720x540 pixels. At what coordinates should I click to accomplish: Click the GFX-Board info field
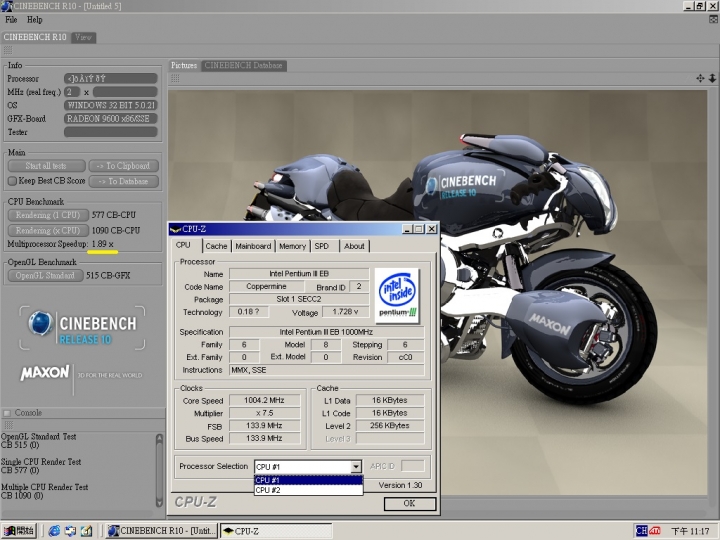(x=111, y=118)
